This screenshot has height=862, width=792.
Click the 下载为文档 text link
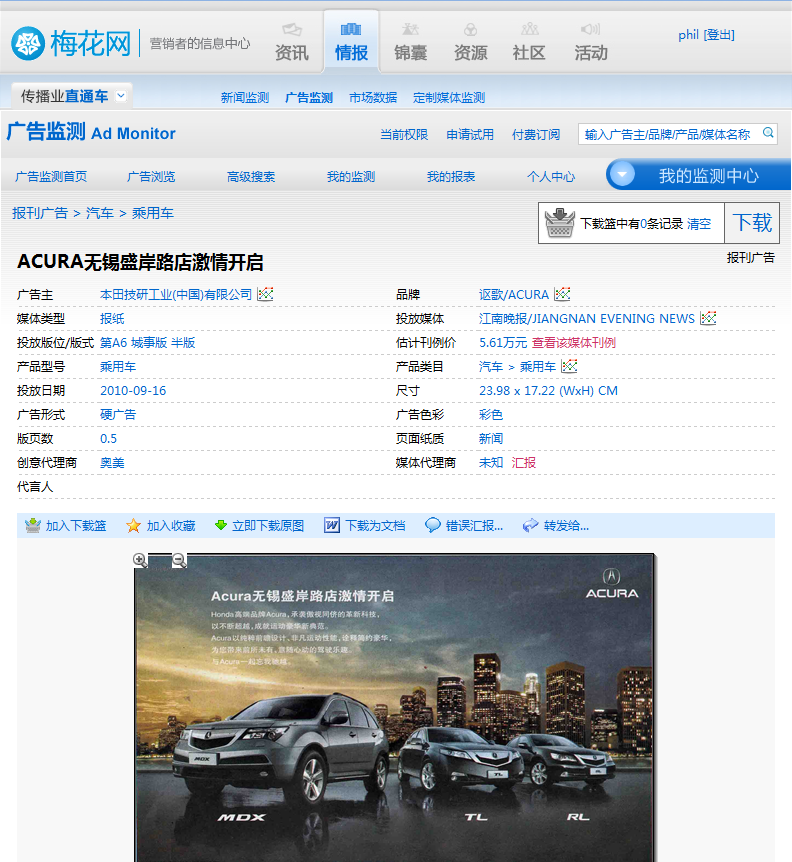pos(375,526)
